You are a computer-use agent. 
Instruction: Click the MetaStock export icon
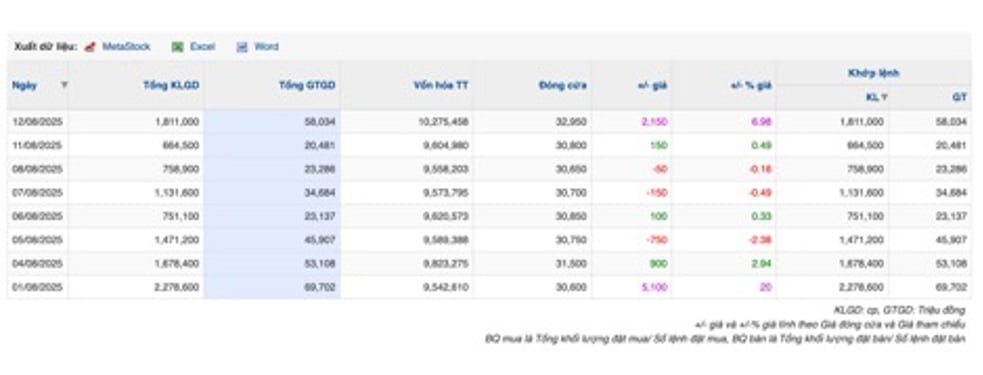click(90, 47)
